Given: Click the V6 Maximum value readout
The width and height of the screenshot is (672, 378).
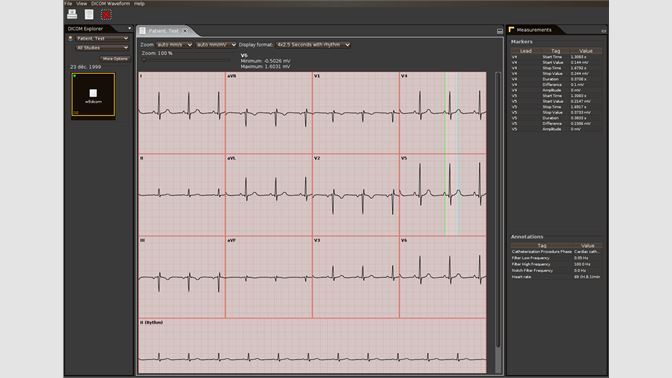Looking at the screenshot, I should [265, 67].
